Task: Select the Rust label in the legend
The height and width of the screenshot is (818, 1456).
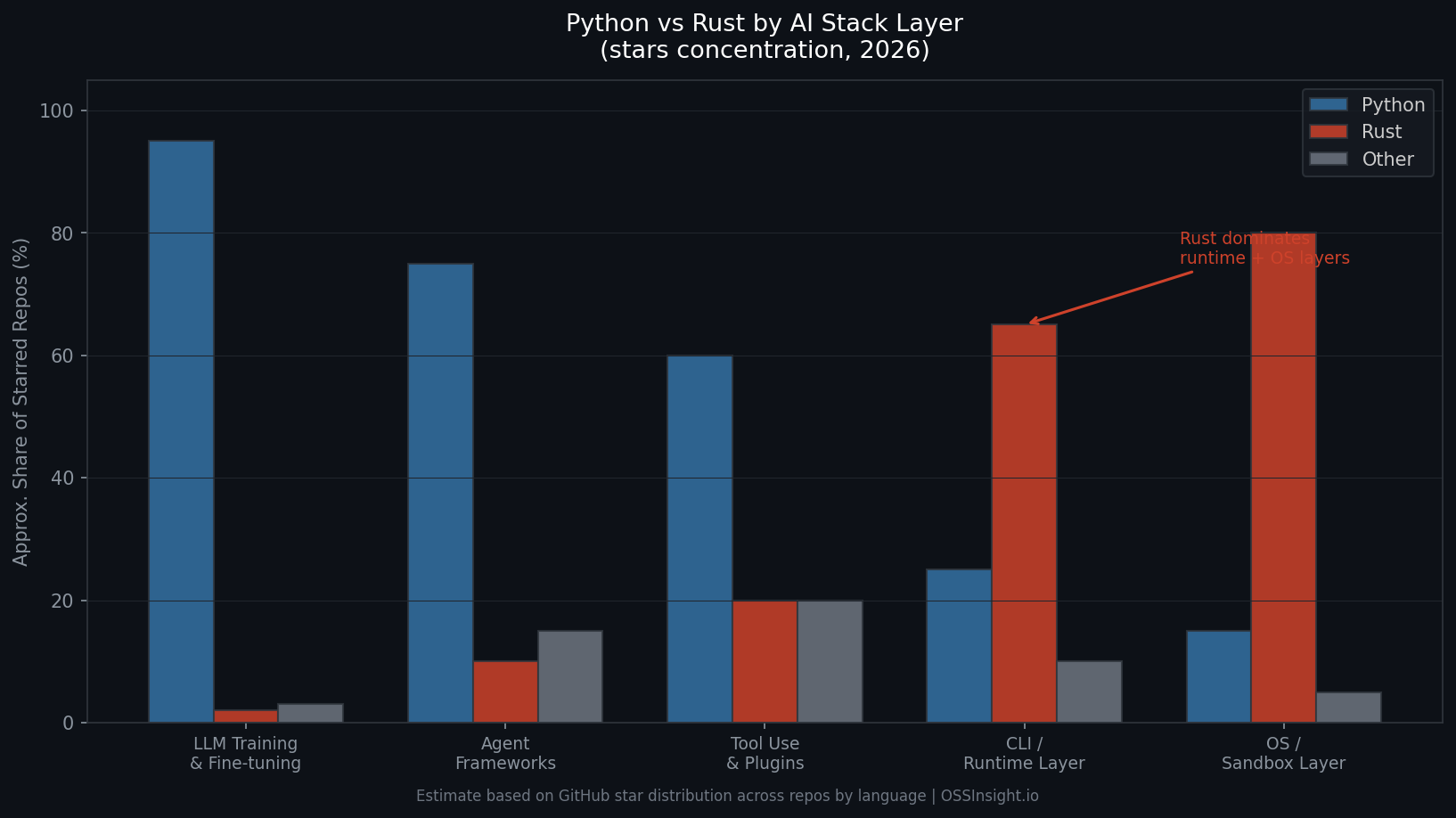Action: point(1382,131)
